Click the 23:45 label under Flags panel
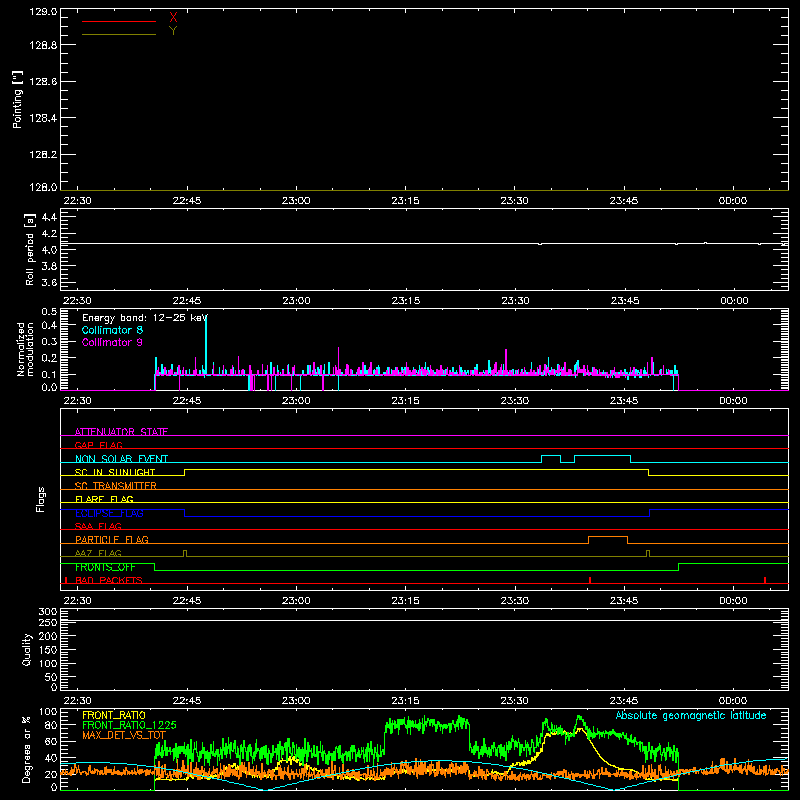This screenshot has width=800, height=800. [x=623, y=601]
